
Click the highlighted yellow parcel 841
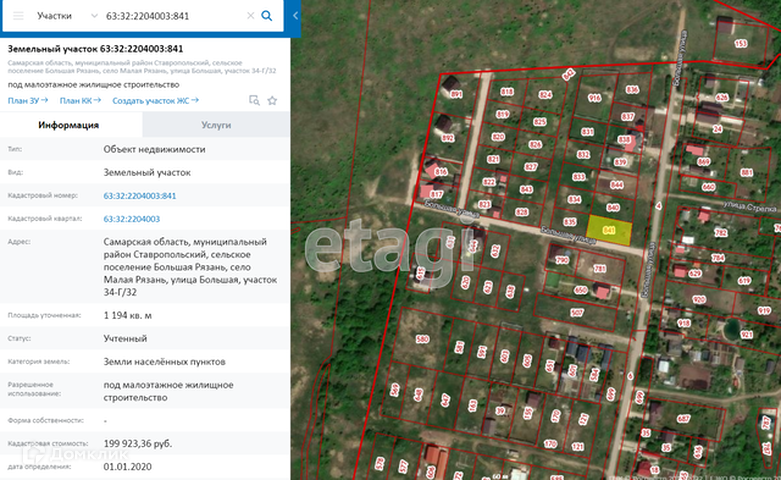(x=609, y=230)
